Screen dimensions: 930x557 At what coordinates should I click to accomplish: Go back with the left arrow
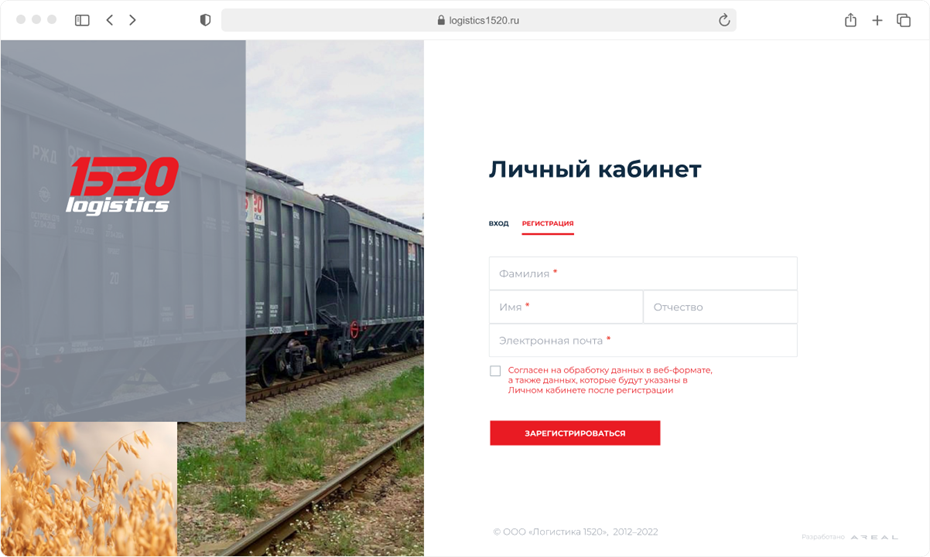click(110, 20)
